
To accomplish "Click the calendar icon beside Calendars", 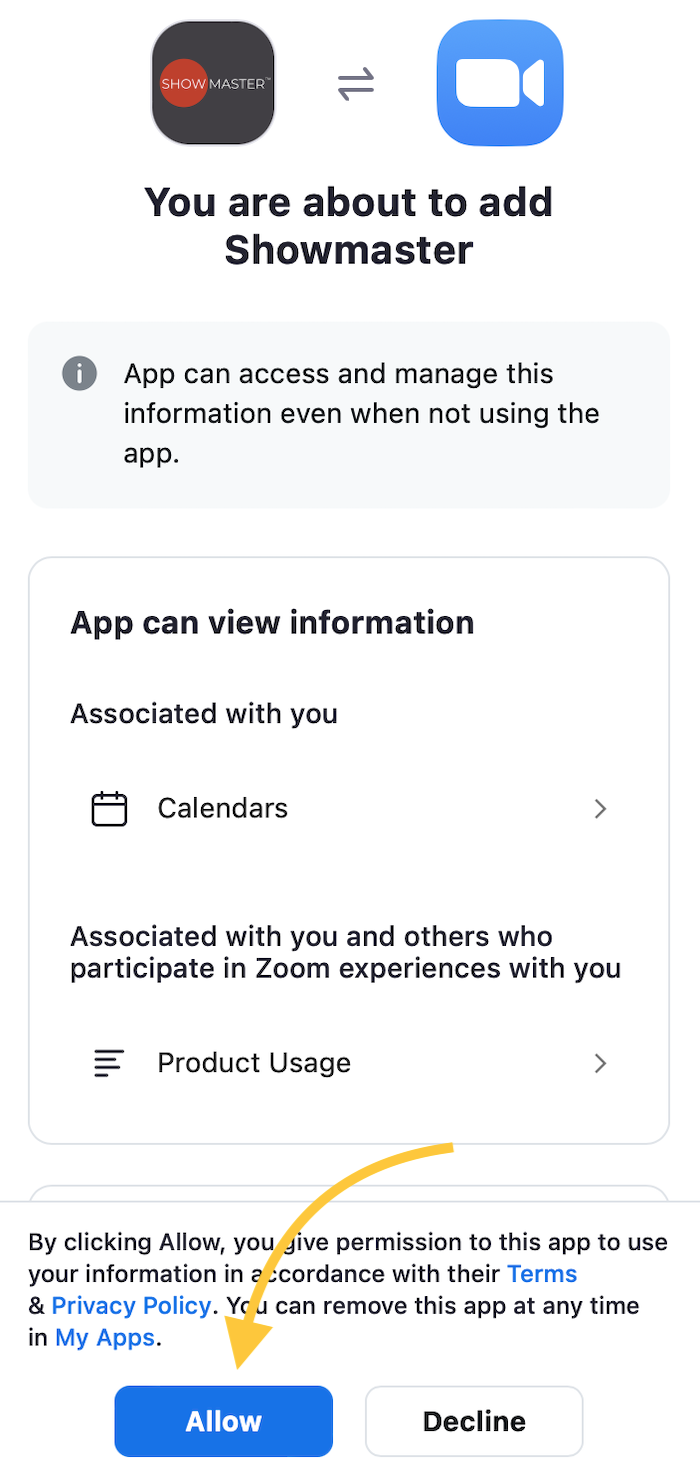I will (x=110, y=808).
